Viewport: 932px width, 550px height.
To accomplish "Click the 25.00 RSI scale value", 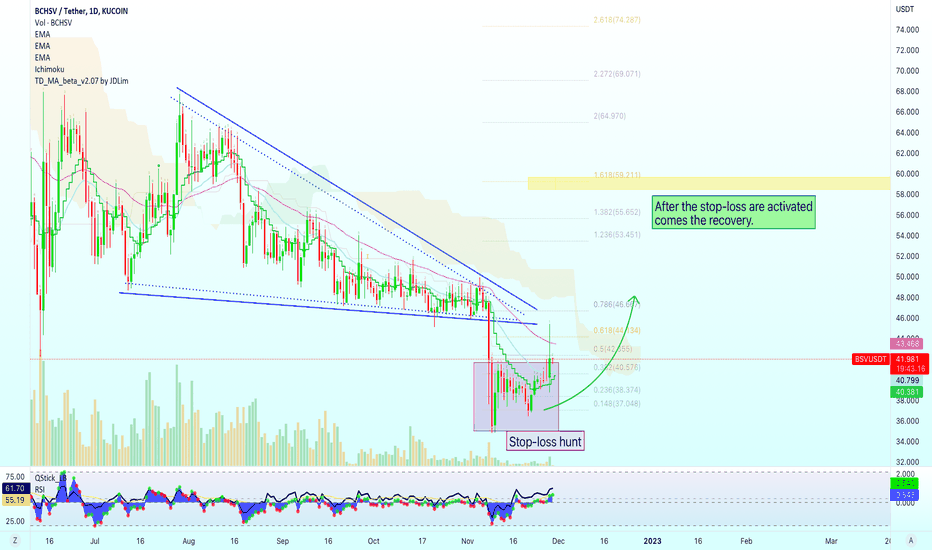I will tap(15, 521).
